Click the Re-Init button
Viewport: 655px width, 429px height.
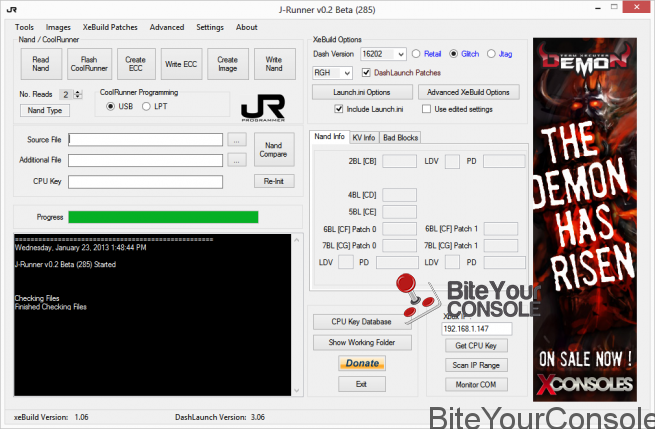tap(274, 181)
